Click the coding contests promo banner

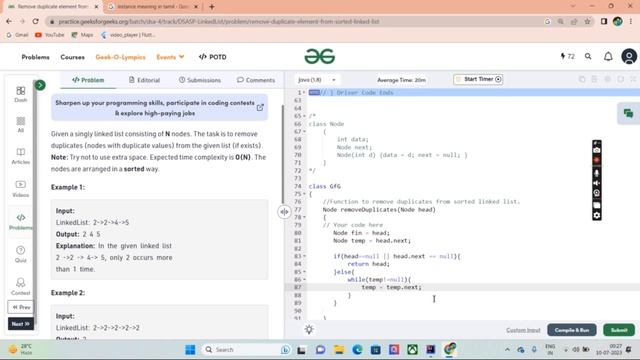(159, 108)
